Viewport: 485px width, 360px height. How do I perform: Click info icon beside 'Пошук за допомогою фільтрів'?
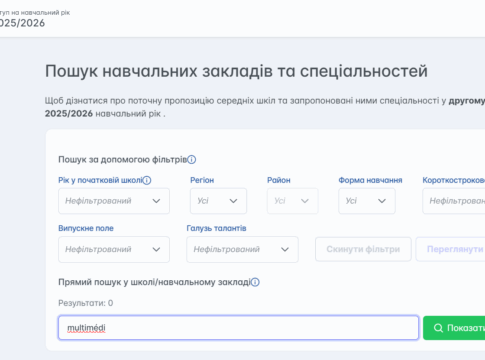[x=192, y=160]
